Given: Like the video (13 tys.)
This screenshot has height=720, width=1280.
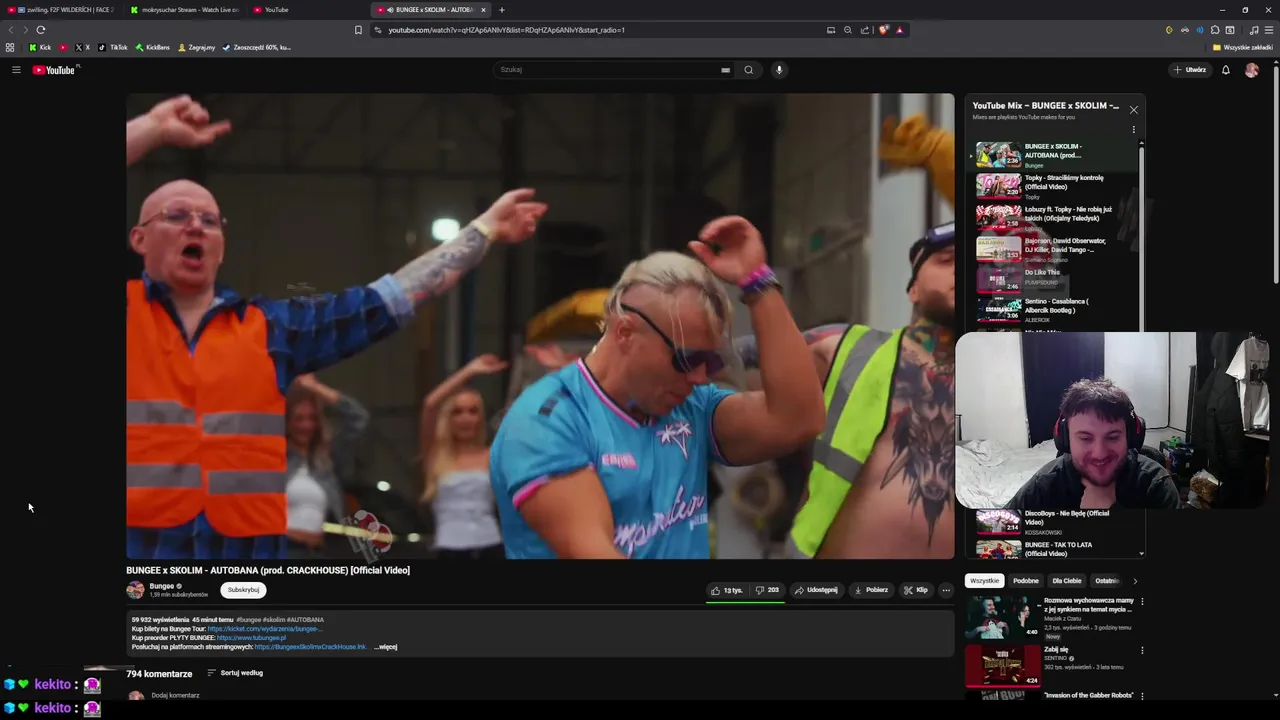Looking at the screenshot, I should click(727, 590).
